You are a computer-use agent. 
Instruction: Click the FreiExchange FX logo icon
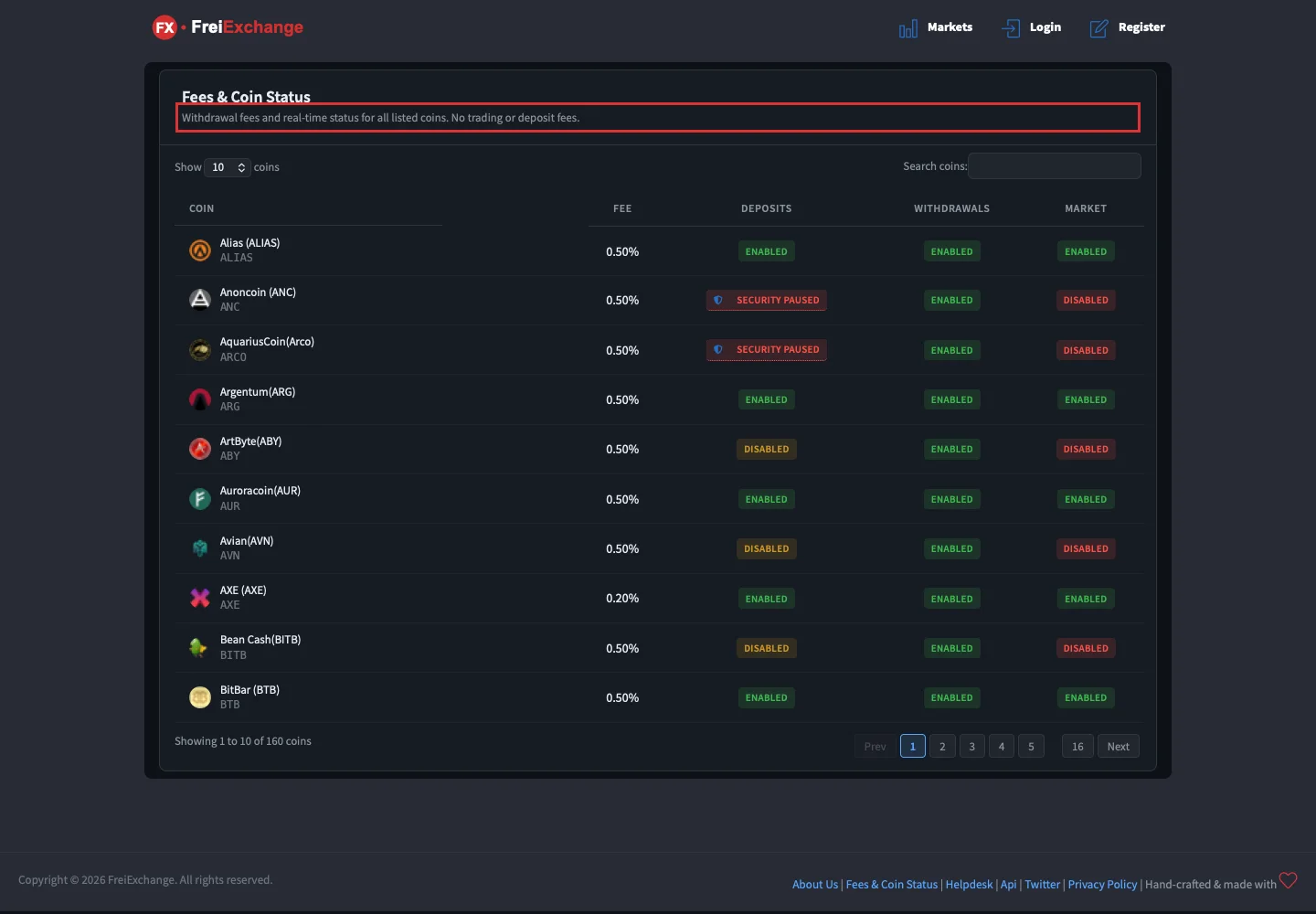point(164,27)
